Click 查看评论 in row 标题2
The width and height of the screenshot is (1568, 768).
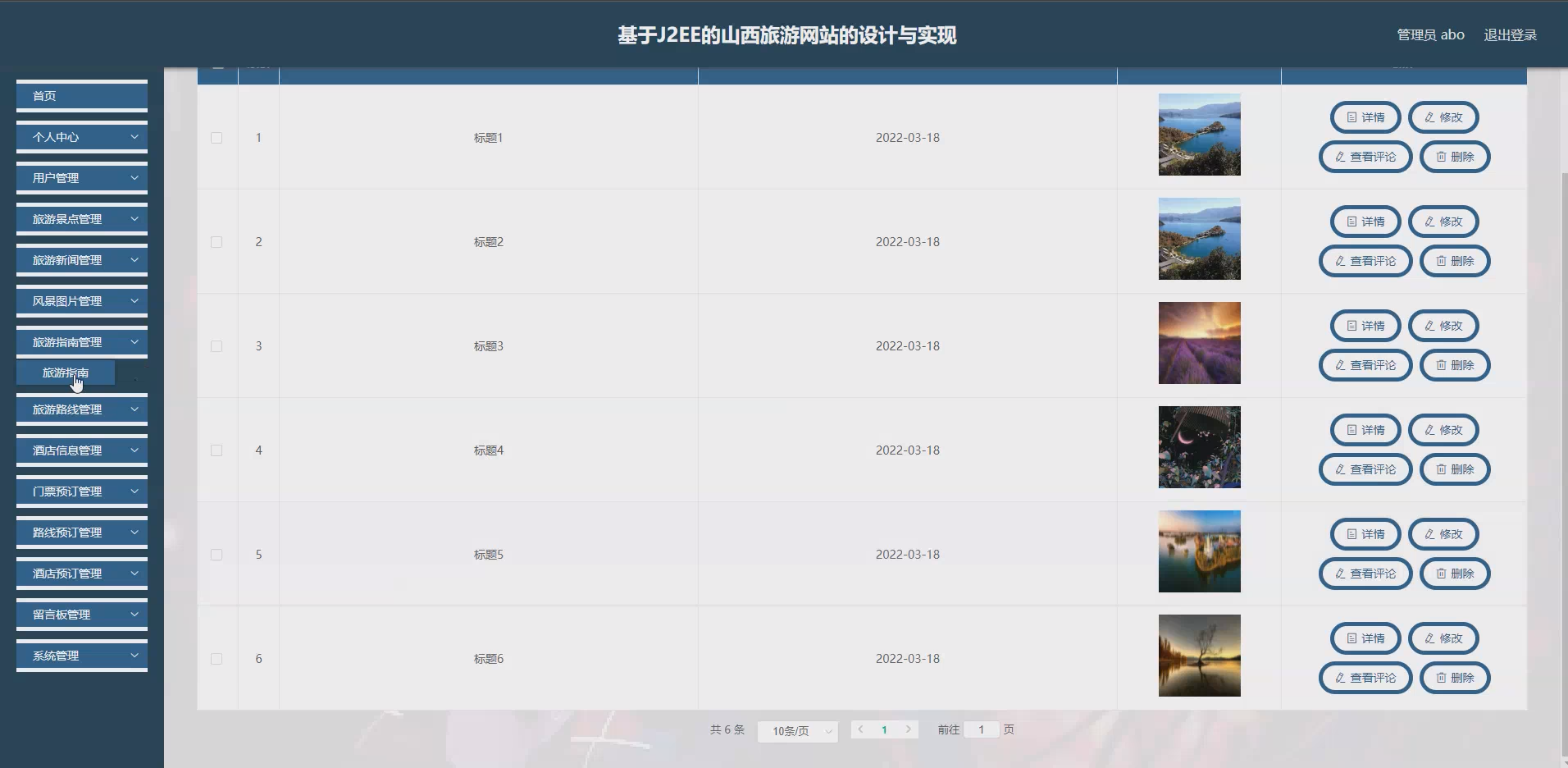[x=1365, y=261]
